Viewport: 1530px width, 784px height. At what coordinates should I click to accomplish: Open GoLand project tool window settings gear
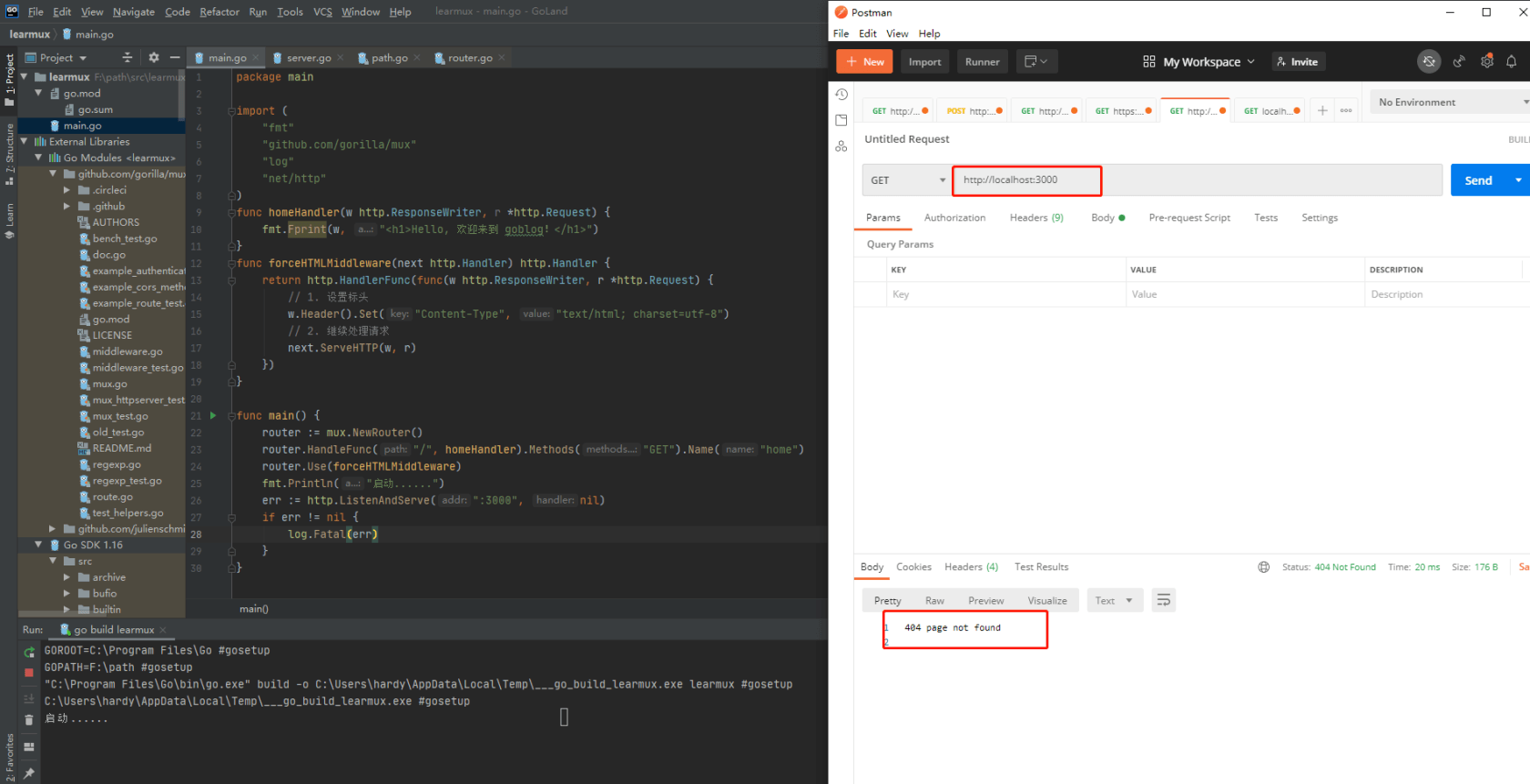(x=153, y=57)
